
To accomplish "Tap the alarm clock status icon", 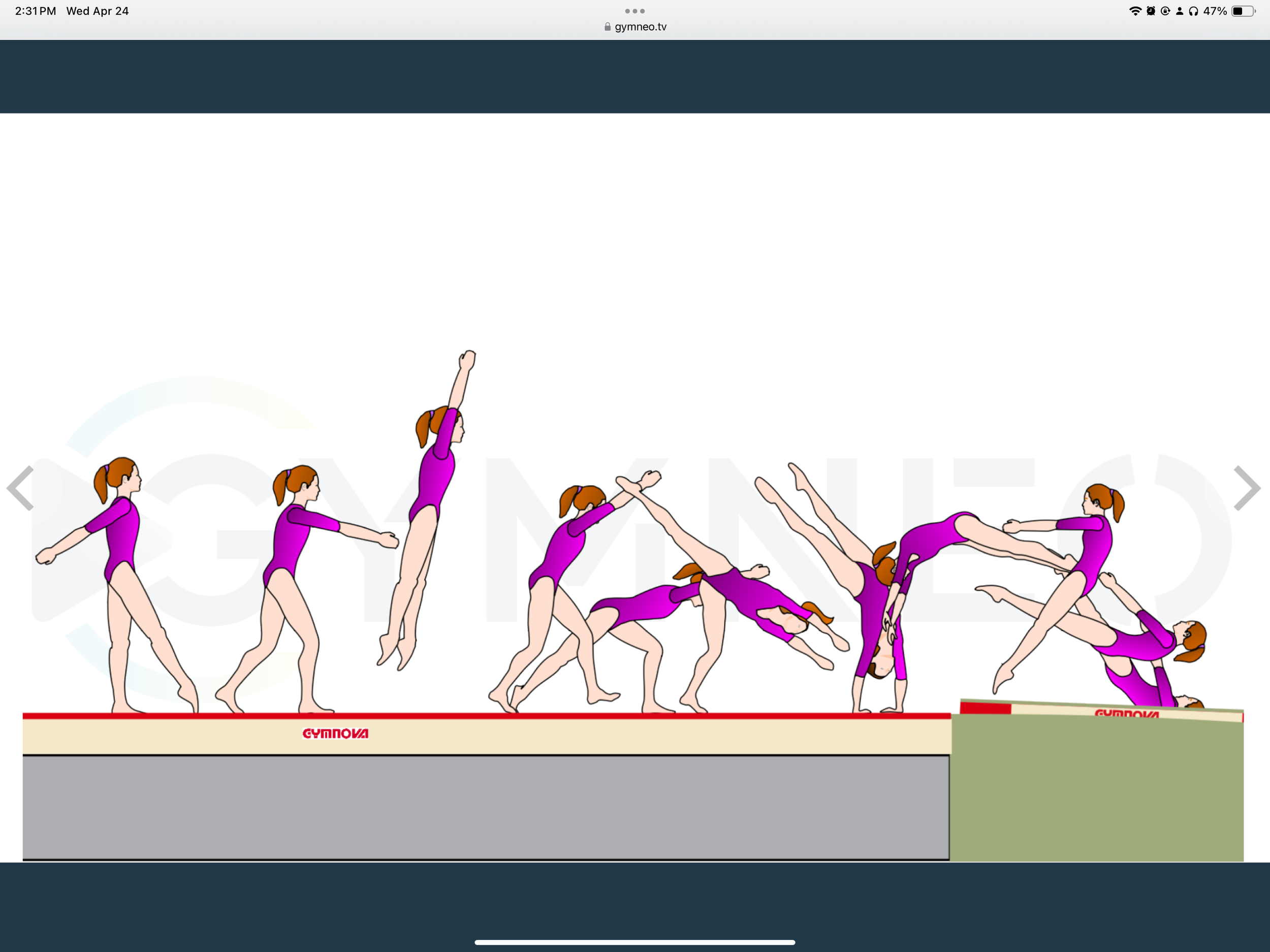I will click(1151, 11).
